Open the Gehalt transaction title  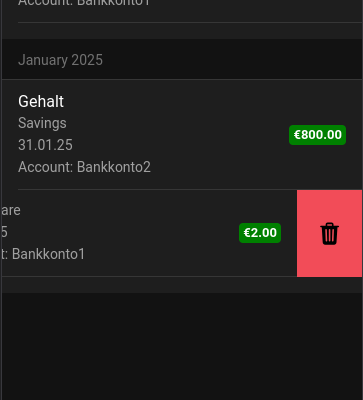[41, 101]
